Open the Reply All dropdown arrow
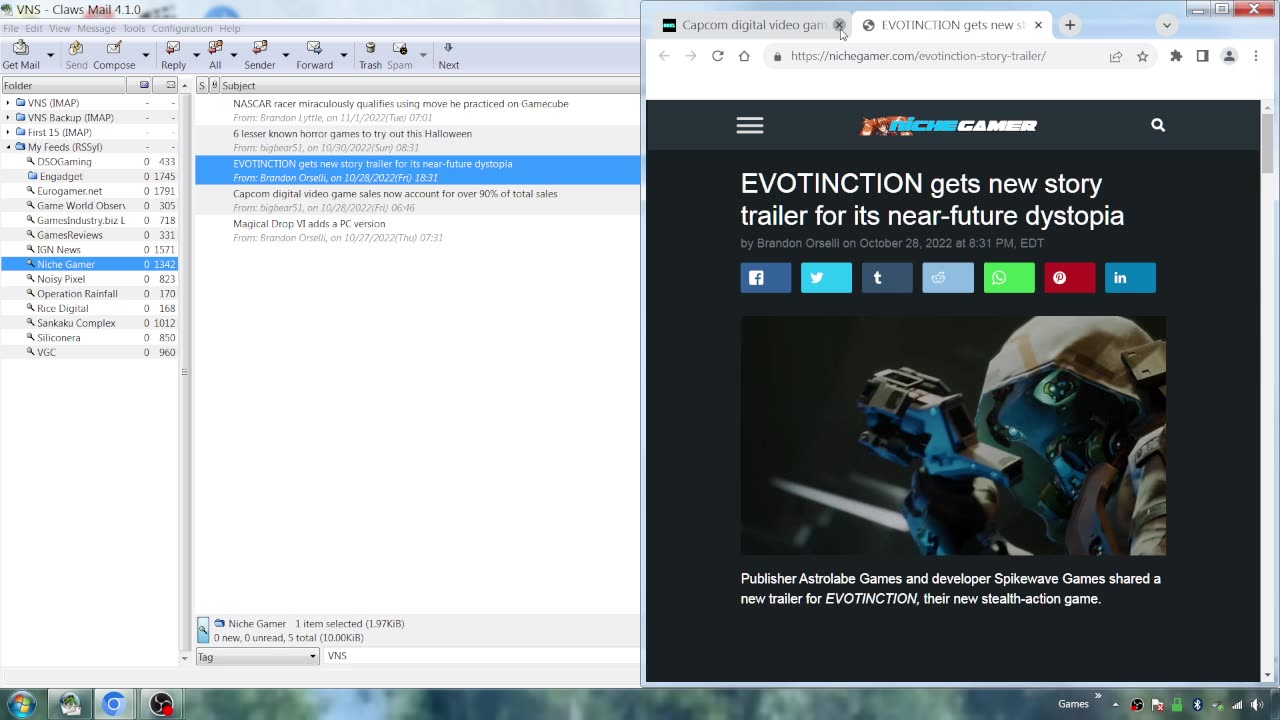The width and height of the screenshot is (1280, 720). tap(234, 55)
